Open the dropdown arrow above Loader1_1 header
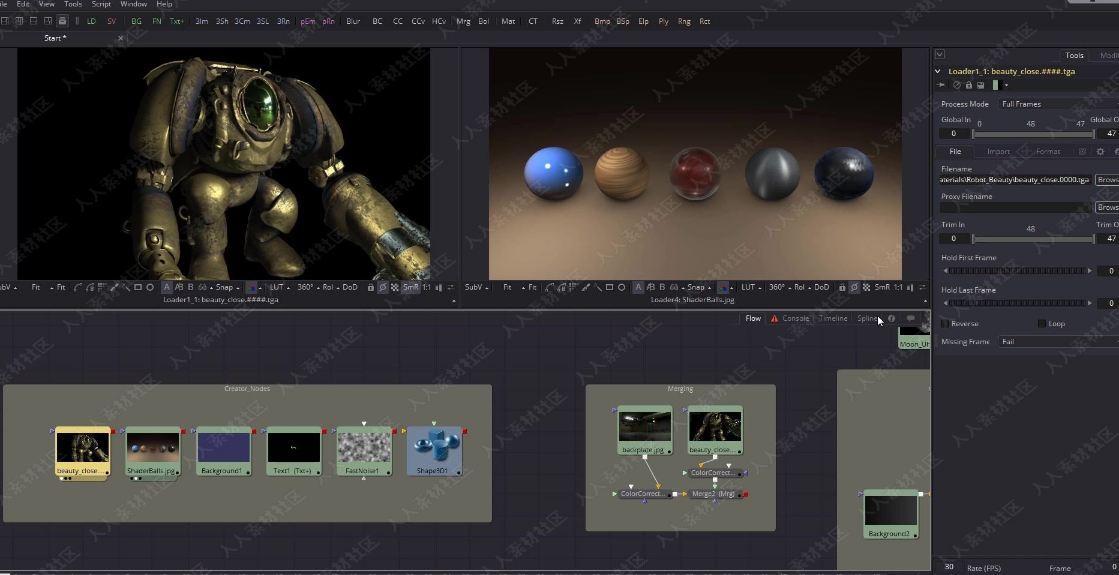This screenshot has height=575, width=1119. pyautogui.click(x=940, y=54)
